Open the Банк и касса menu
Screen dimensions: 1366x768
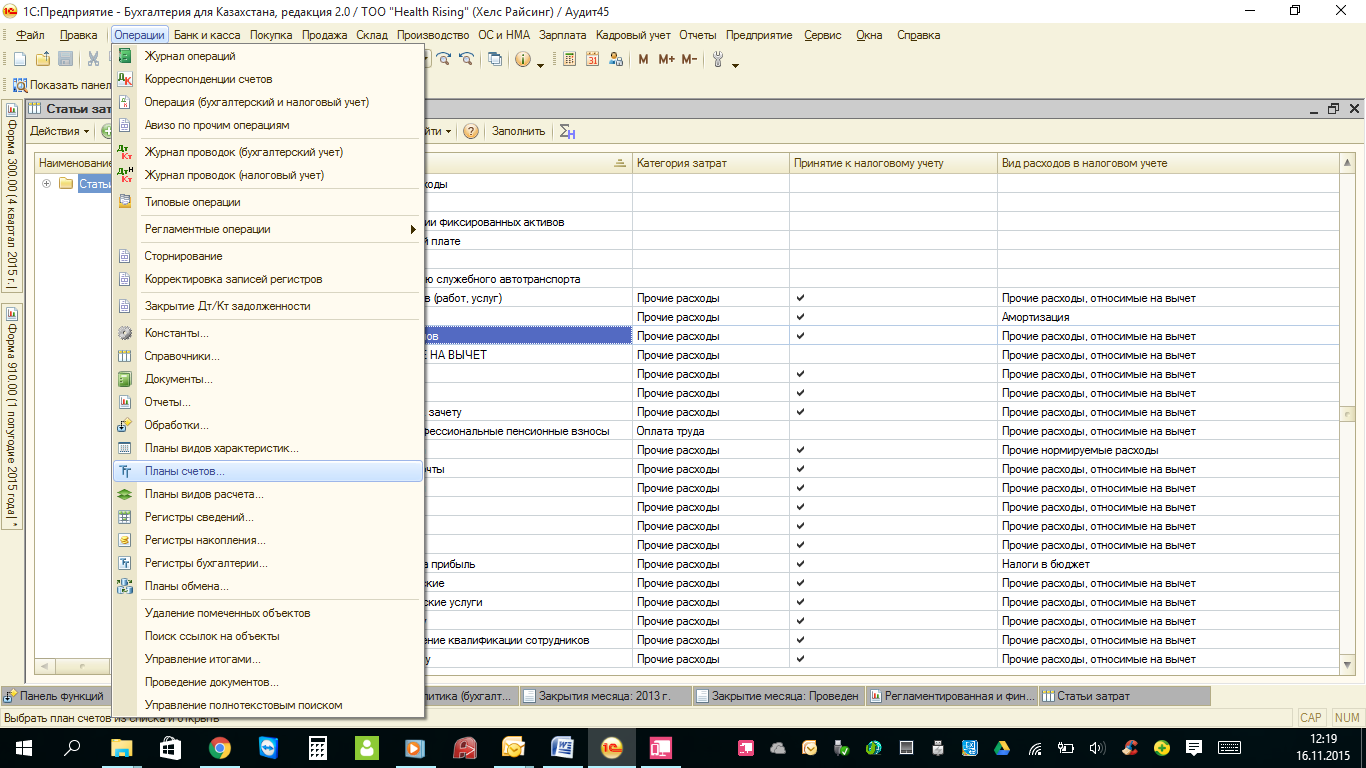click(x=207, y=35)
